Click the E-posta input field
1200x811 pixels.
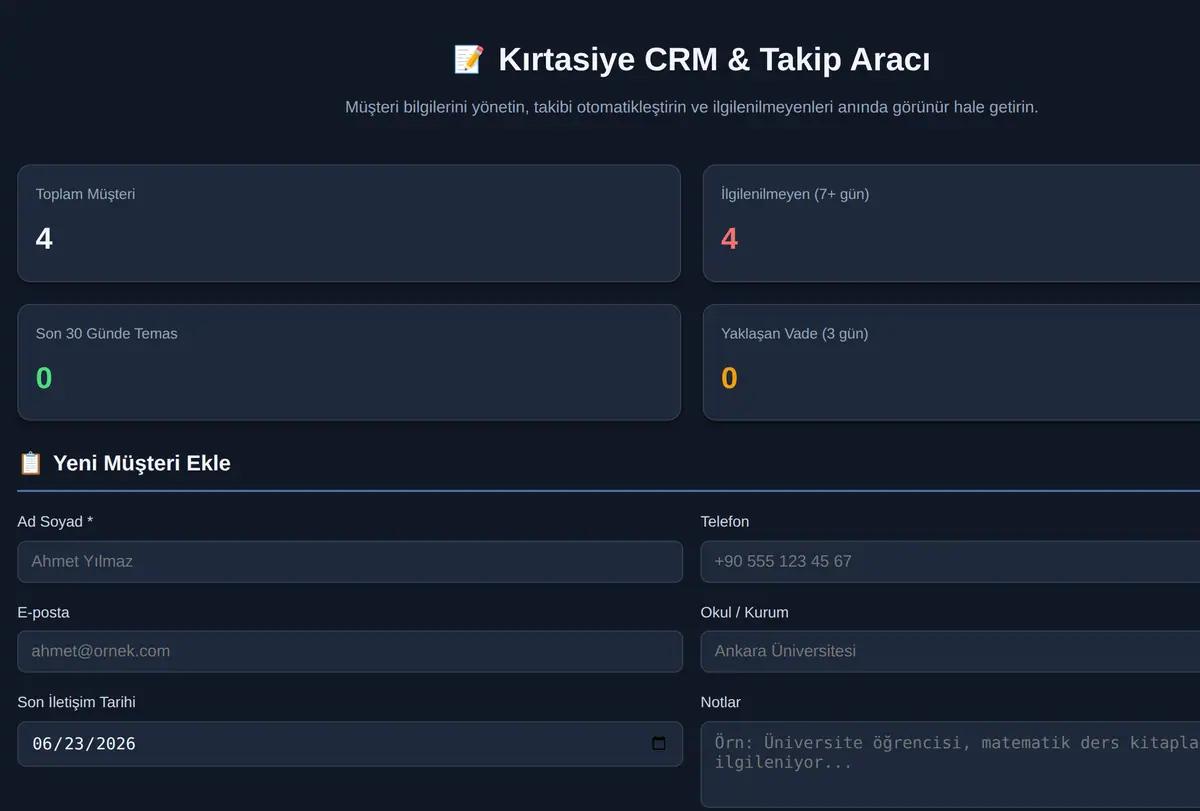[350, 651]
